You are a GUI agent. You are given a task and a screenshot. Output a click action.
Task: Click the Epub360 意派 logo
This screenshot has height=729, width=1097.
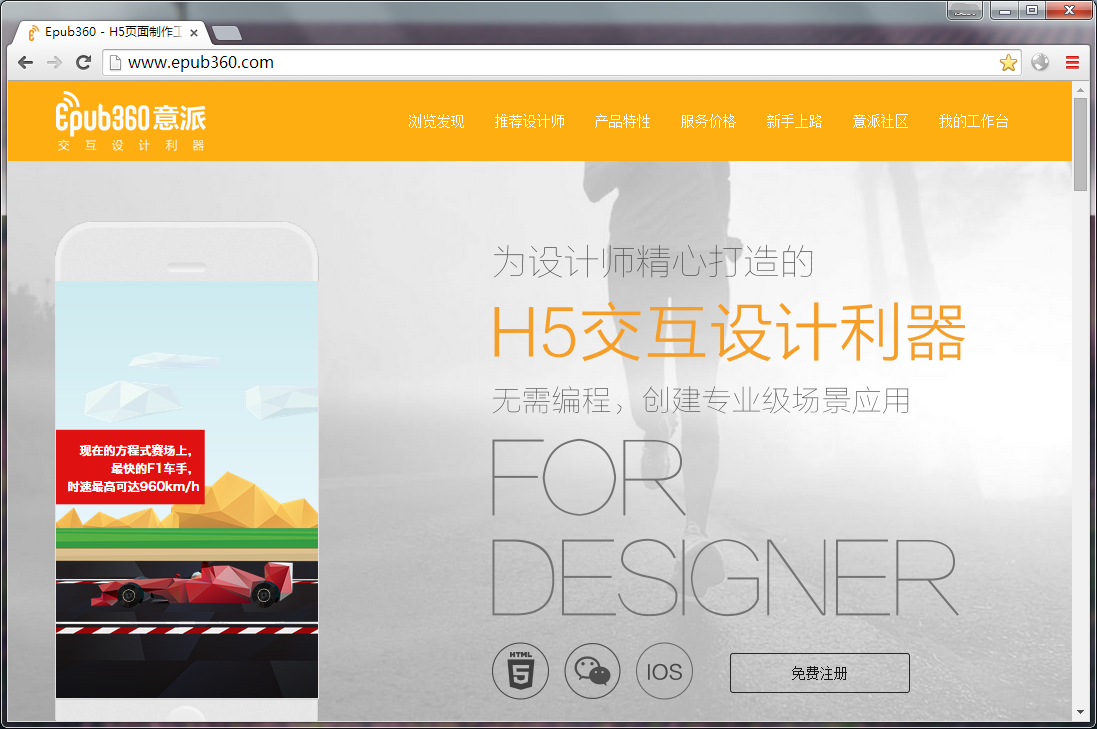(131, 121)
